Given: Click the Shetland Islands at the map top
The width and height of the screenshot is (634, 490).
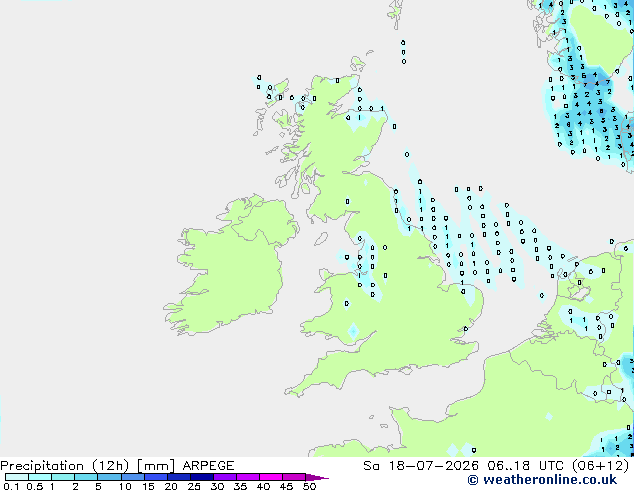Looking at the screenshot, I should (396, 14).
